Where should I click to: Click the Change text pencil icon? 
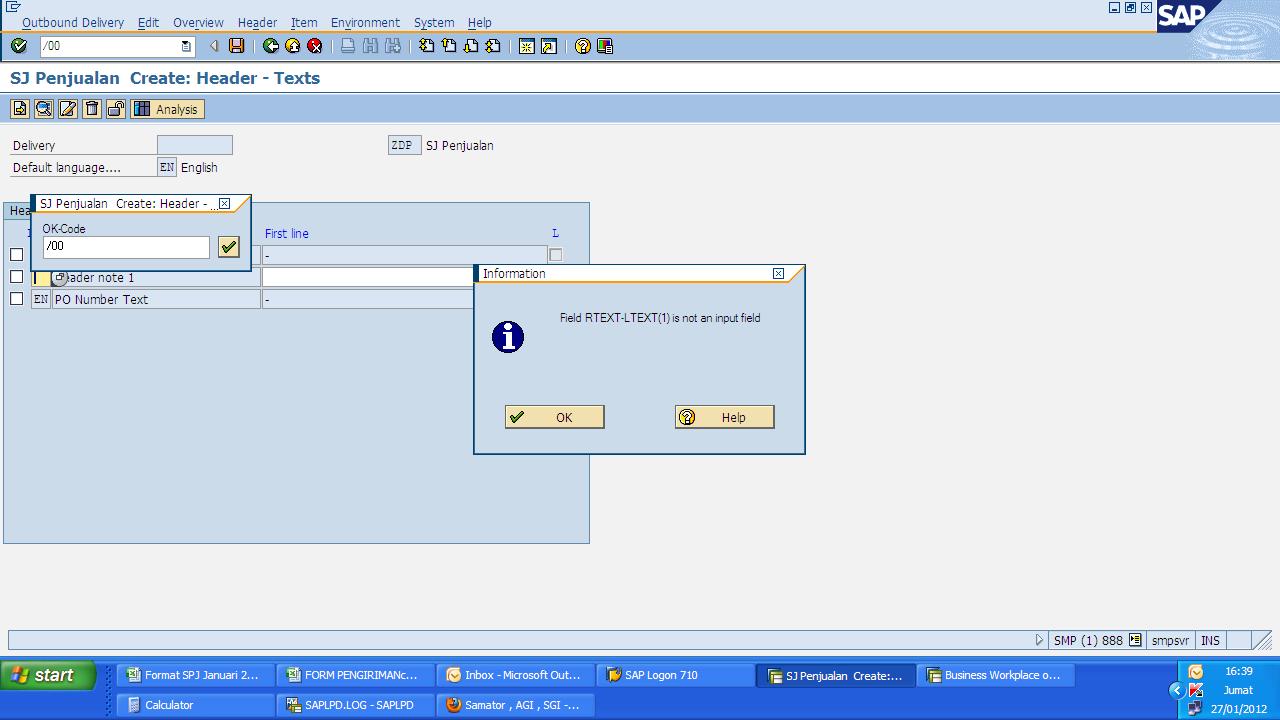[68, 109]
